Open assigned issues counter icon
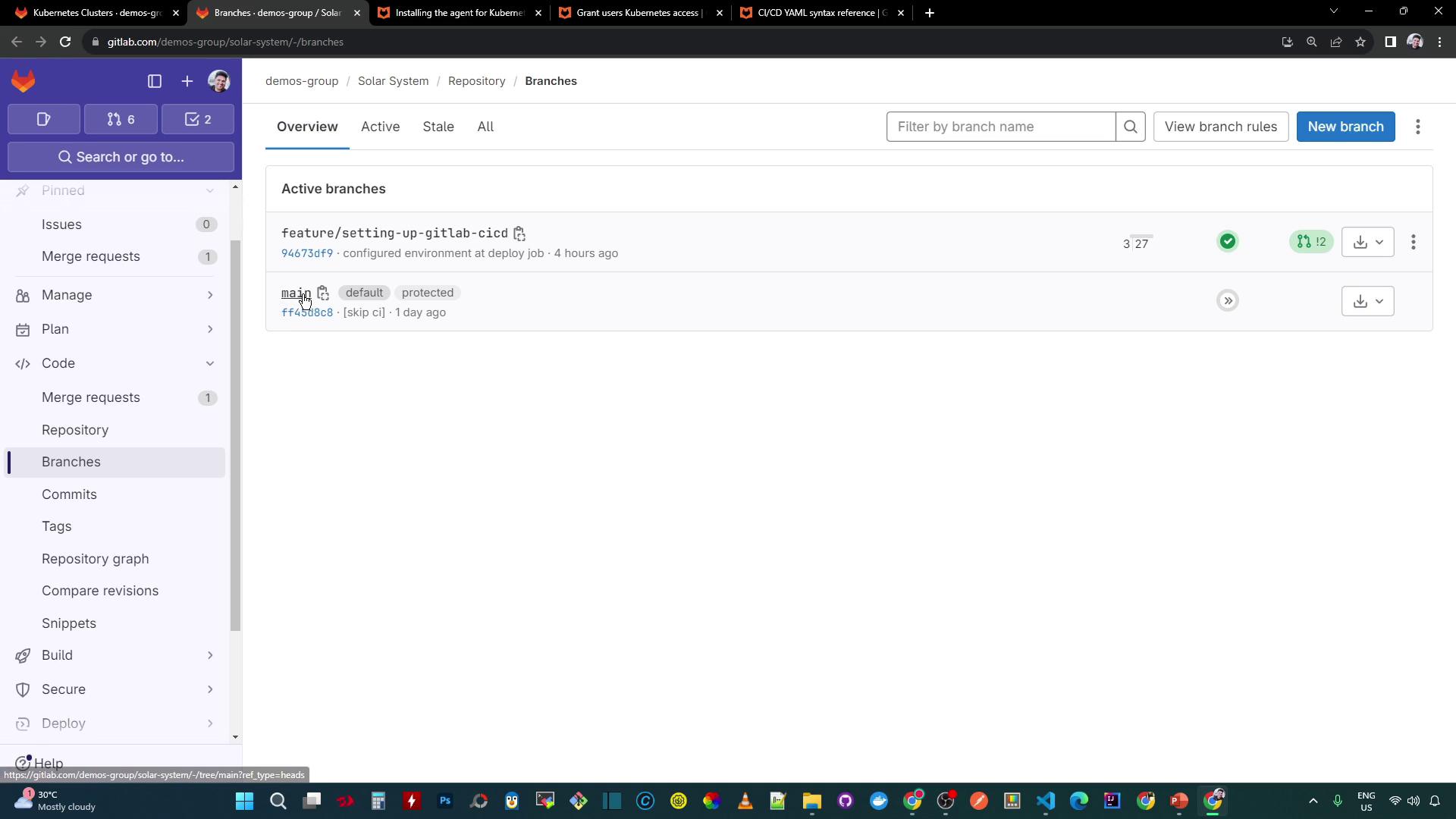This screenshot has height=819, width=1456. click(x=44, y=119)
